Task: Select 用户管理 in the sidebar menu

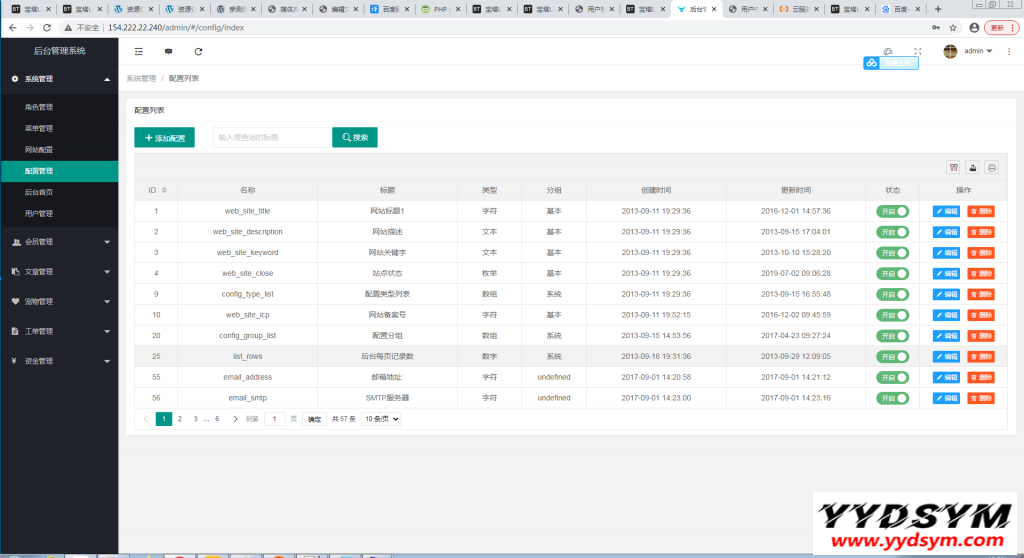Action: tap(39, 213)
